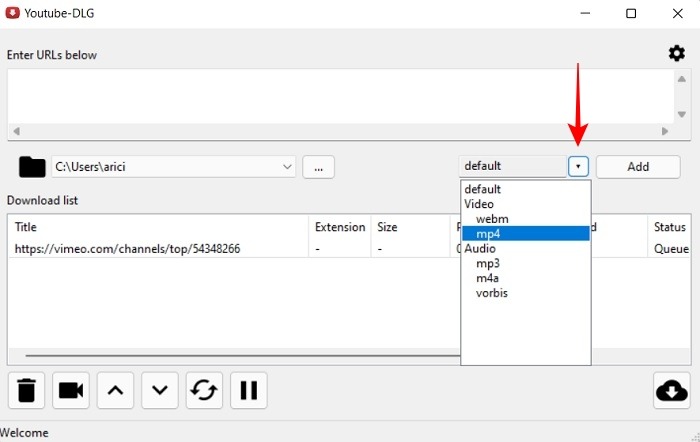700x442 pixels.
Task: Click the Size column header
Action: point(410,227)
